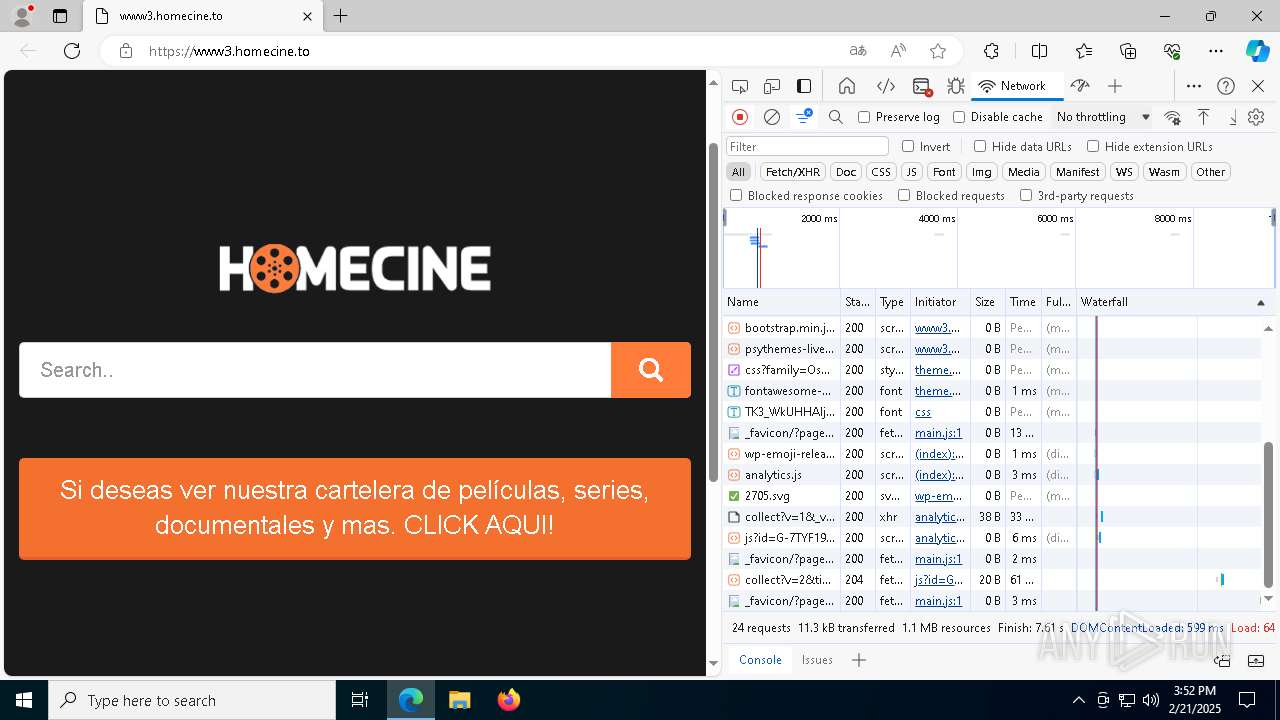Check Hide extension URLs

pos(1093,146)
